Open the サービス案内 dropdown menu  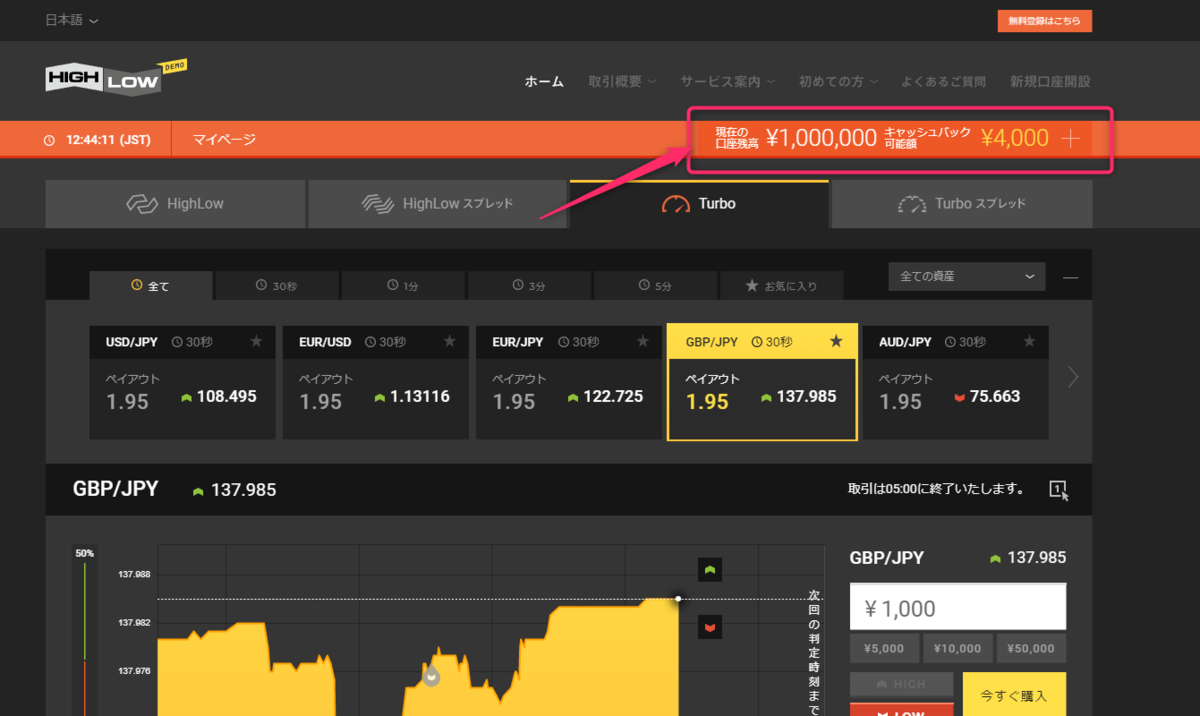tap(727, 81)
